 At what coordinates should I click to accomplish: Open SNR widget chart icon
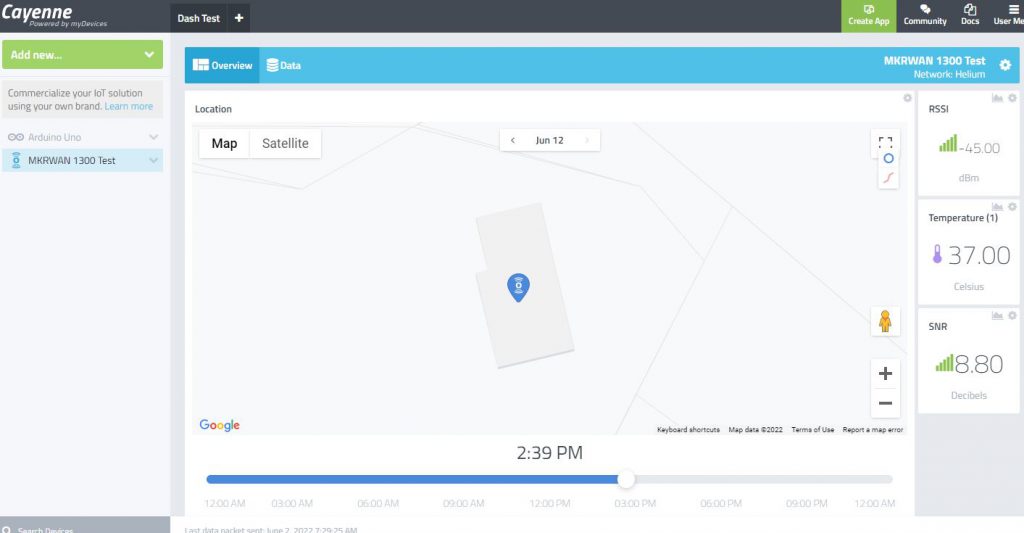tap(997, 315)
